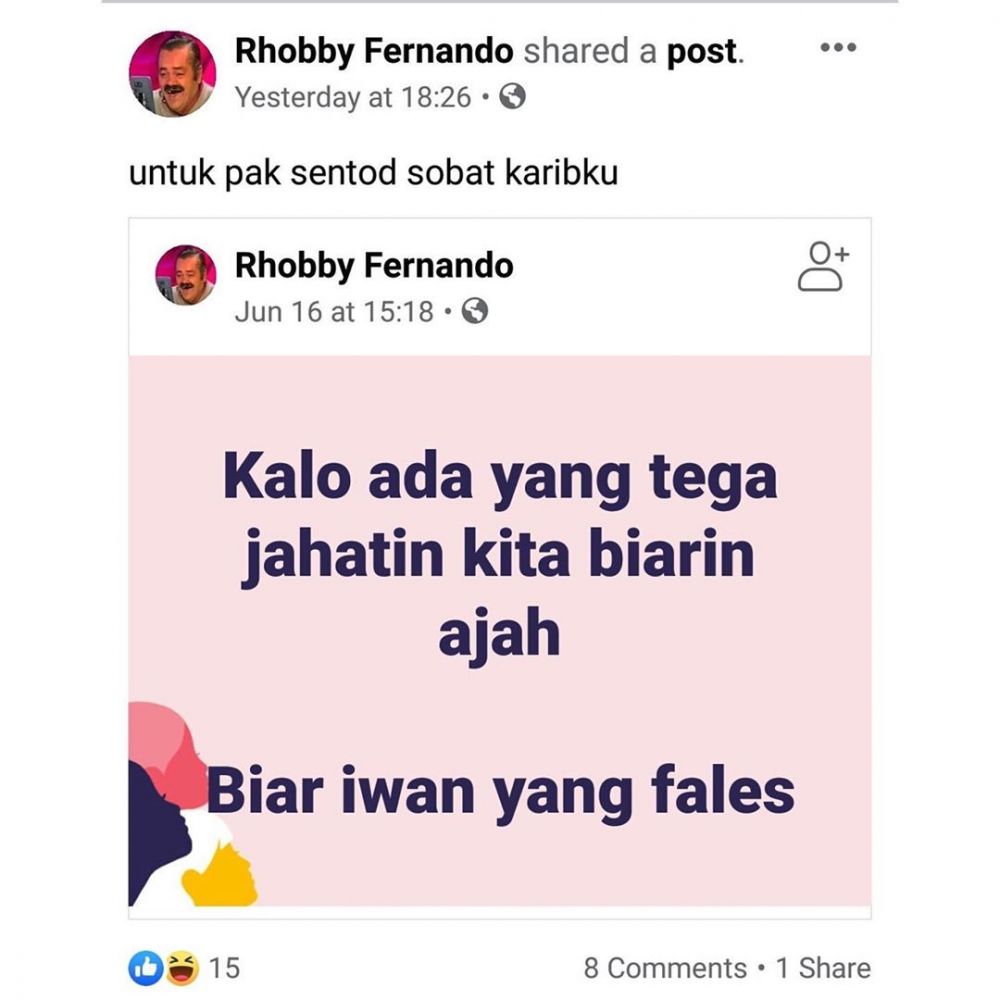View the 1 Share details
This screenshot has width=1000, height=1000.
[x=823, y=968]
